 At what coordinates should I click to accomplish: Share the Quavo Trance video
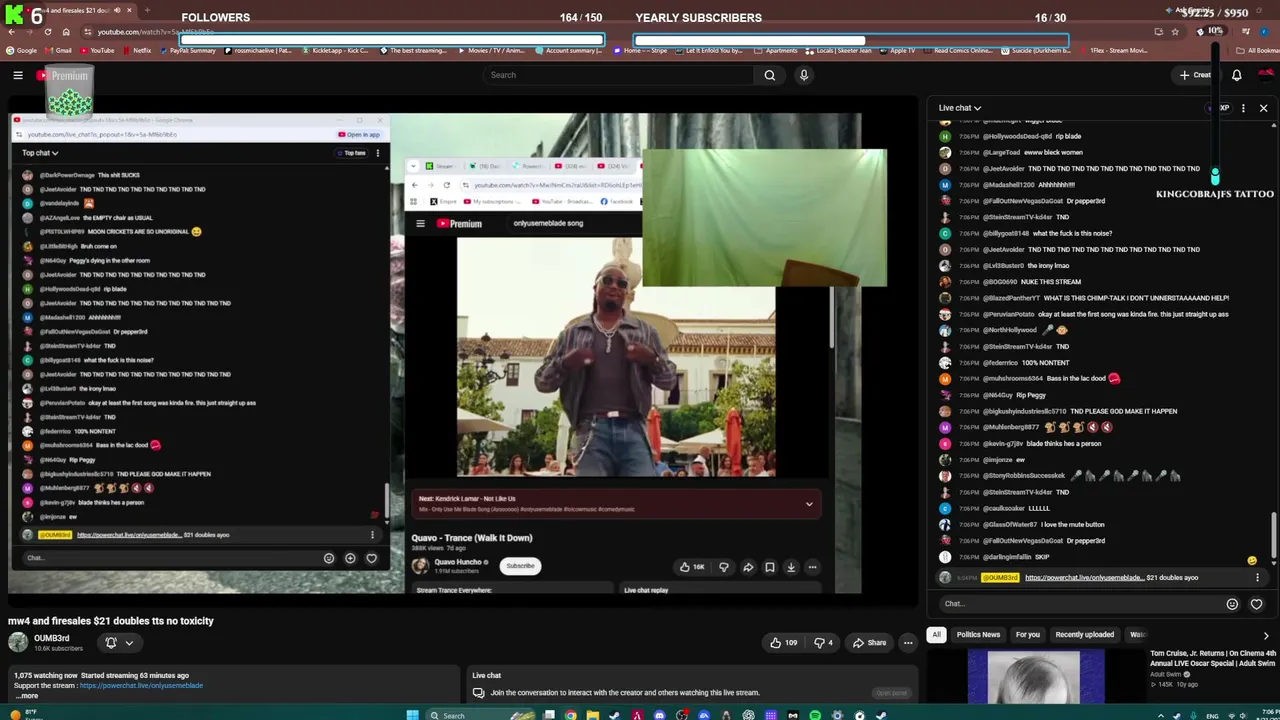point(748,567)
